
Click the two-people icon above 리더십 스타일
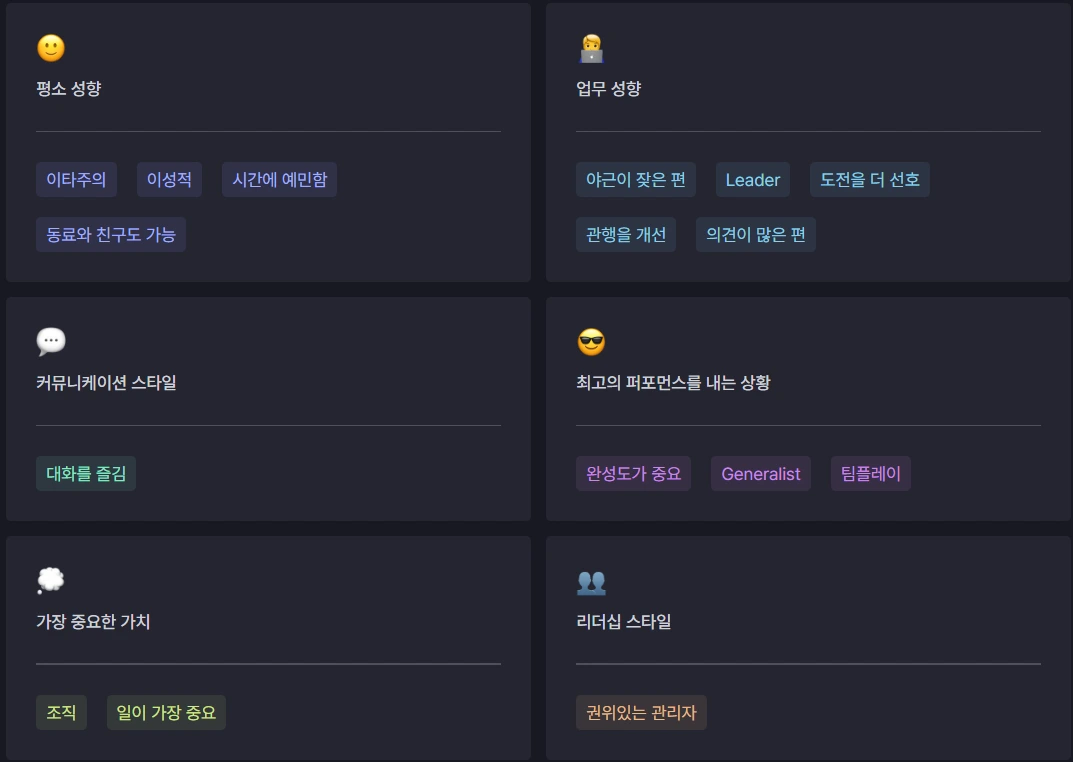pos(590,580)
